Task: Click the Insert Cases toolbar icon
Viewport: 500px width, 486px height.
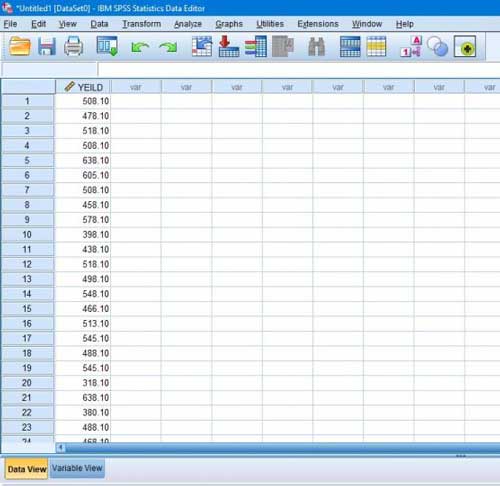Action: pyautogui.click(x=350, y=46)
